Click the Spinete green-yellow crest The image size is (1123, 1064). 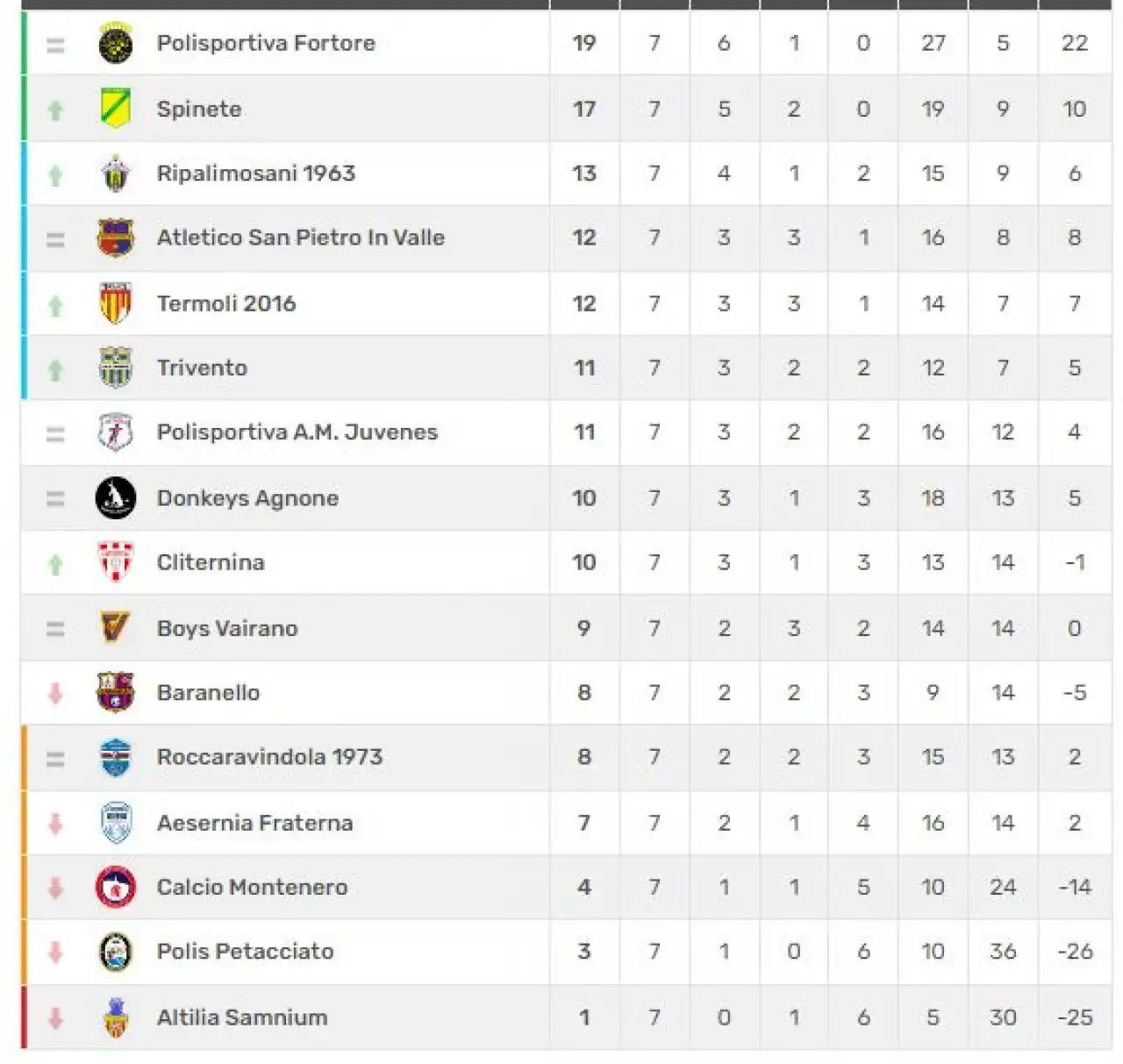click(115, 109)
